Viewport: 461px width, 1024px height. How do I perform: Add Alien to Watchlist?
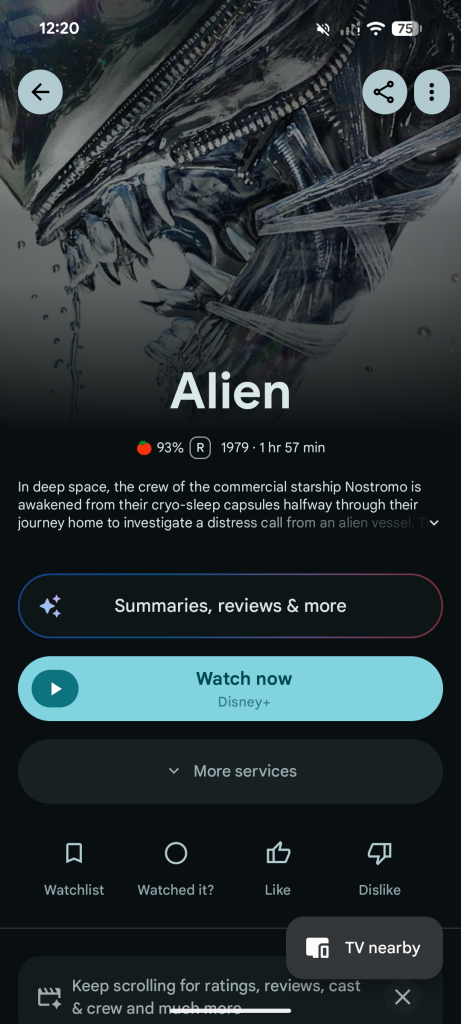(x=74, y=869)
